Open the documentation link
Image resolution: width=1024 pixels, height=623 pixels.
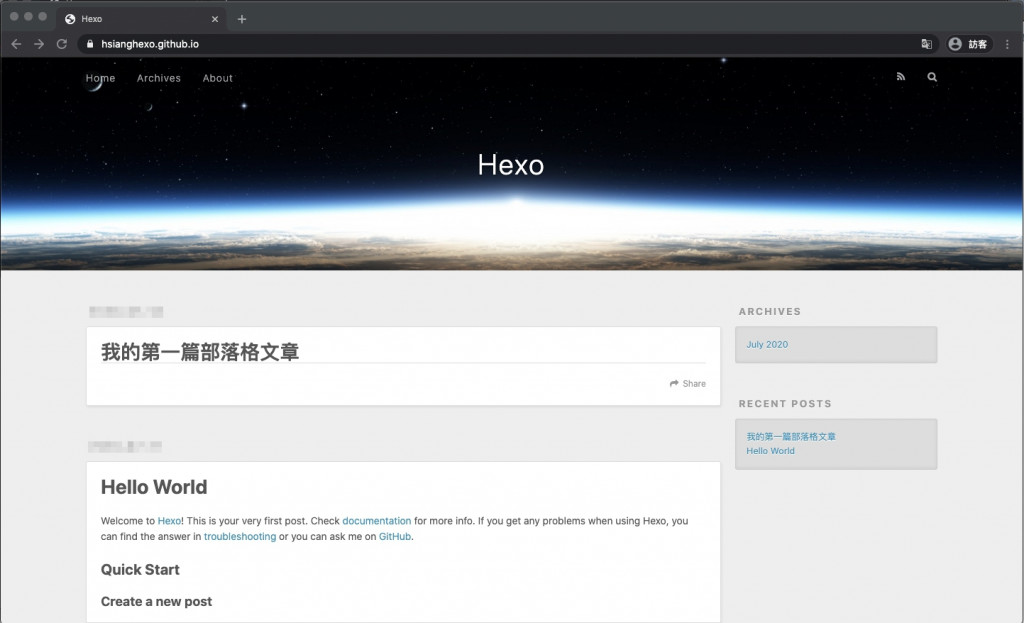coord(377,520)
